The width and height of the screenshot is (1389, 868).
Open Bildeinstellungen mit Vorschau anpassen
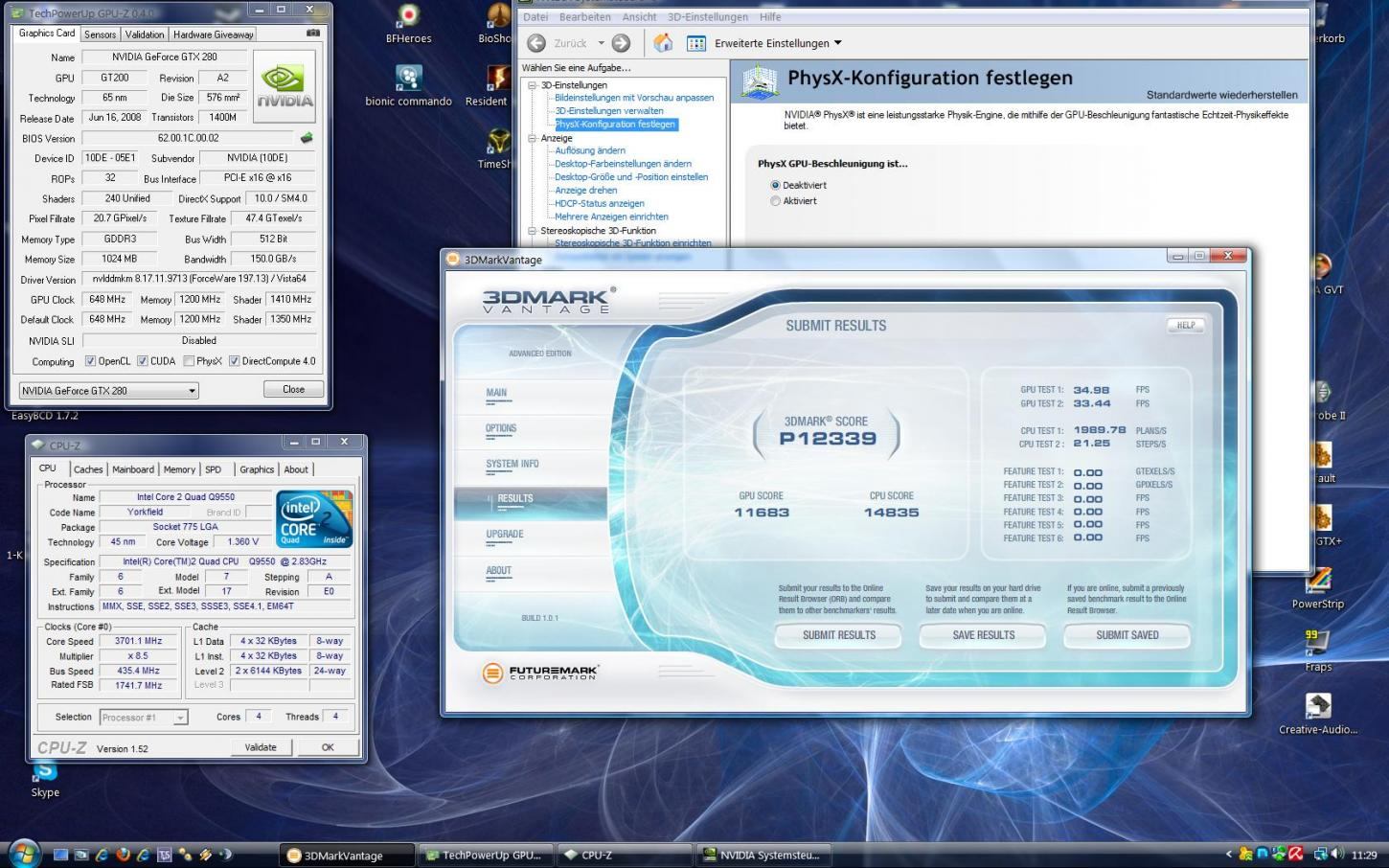634,98
